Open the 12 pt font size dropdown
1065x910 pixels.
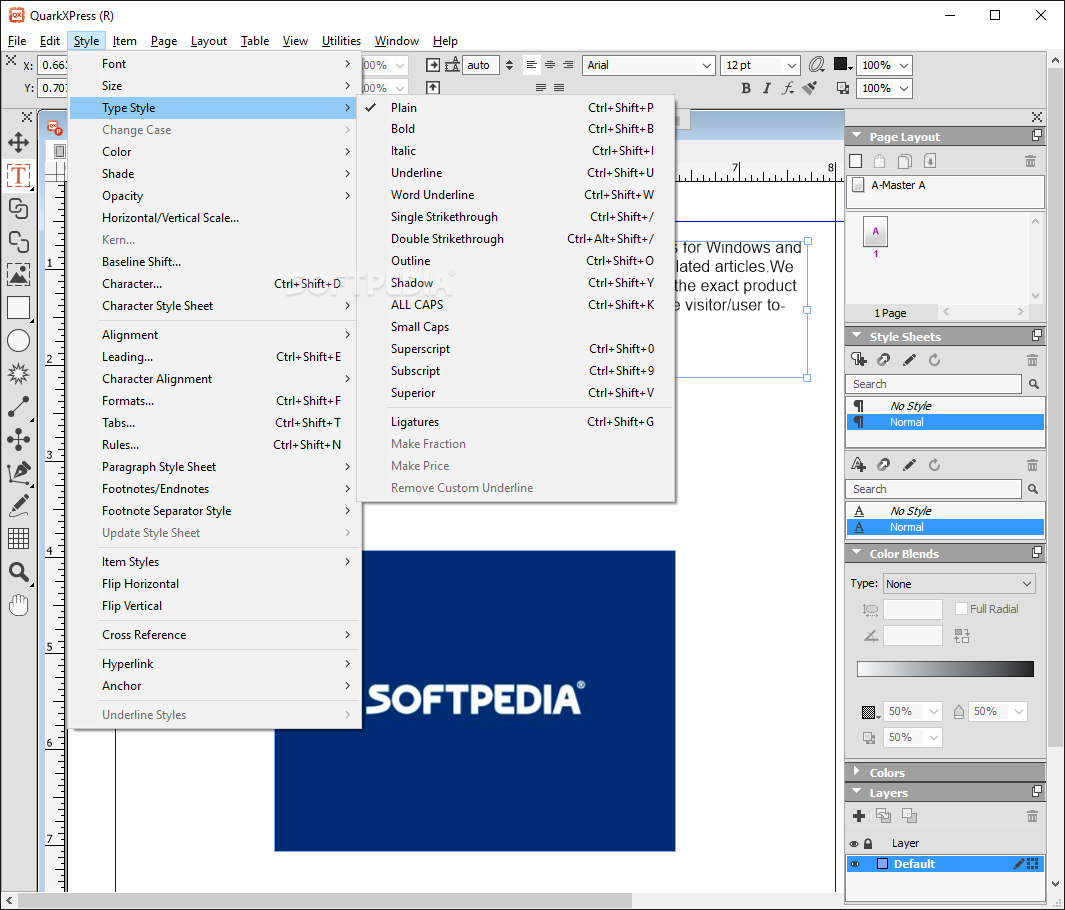pyautogui.click(x=791, y=65)
